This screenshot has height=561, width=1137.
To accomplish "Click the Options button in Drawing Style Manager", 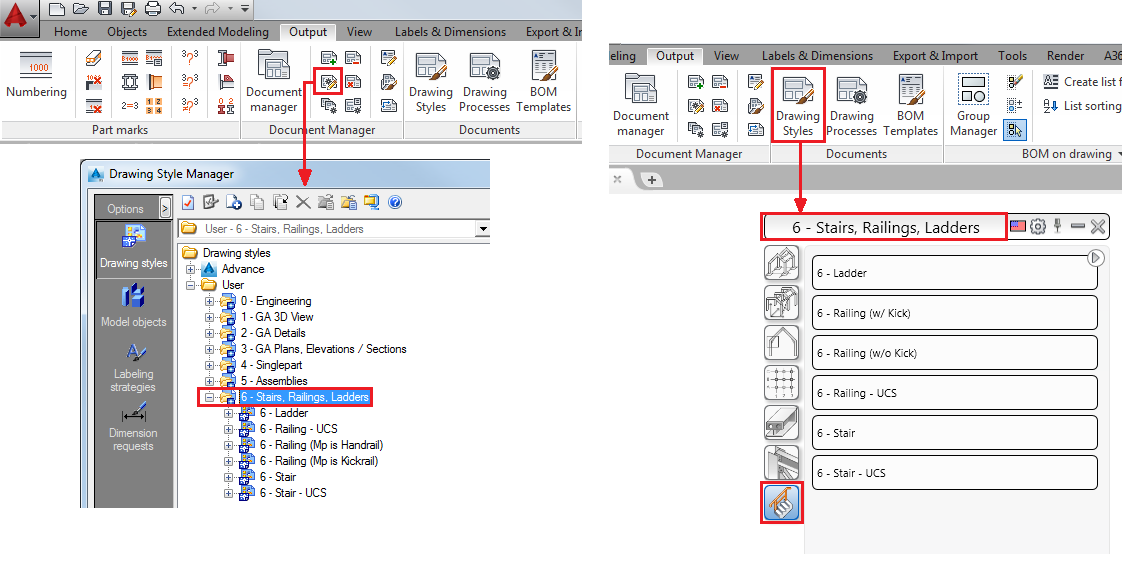I will tap(126, 208).
